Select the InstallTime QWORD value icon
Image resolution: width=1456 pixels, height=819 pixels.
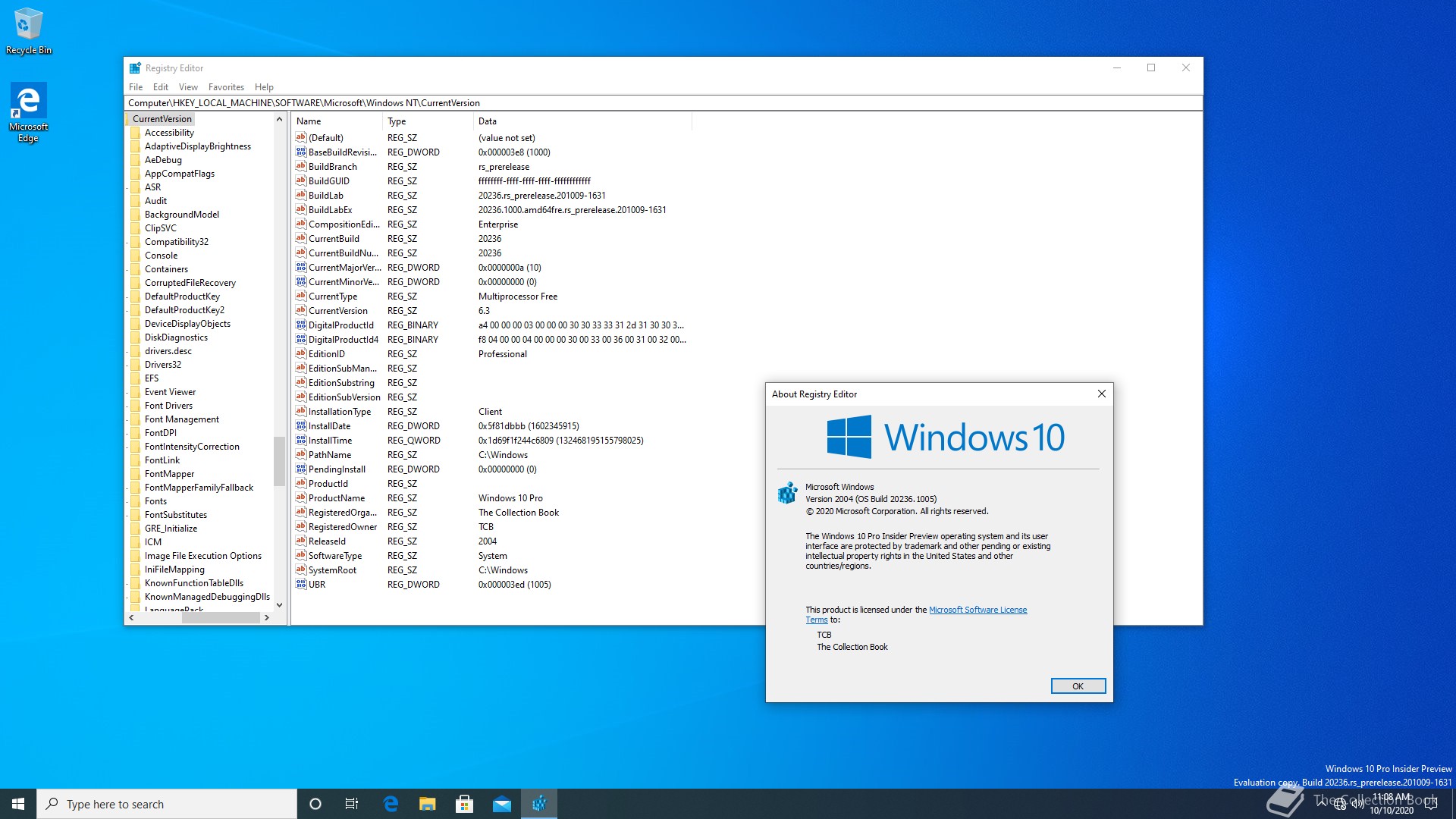tap(301, 440)
